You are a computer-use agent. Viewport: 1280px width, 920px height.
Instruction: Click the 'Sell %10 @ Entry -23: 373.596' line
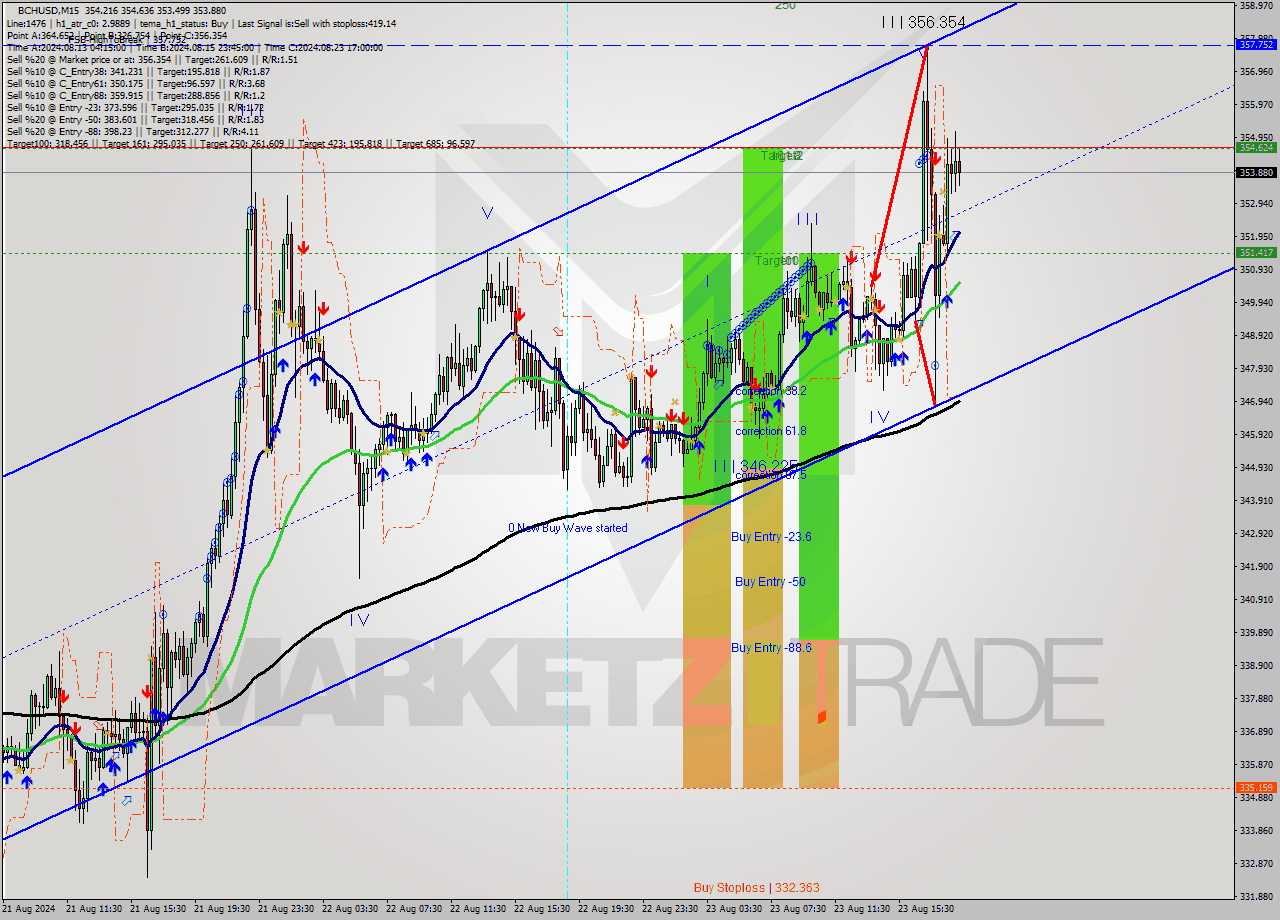135,107
